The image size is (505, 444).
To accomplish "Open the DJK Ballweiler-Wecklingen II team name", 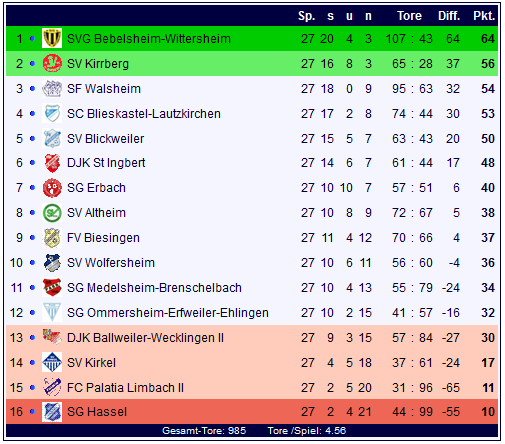I will pyautogui.click(x=145, y=338).
